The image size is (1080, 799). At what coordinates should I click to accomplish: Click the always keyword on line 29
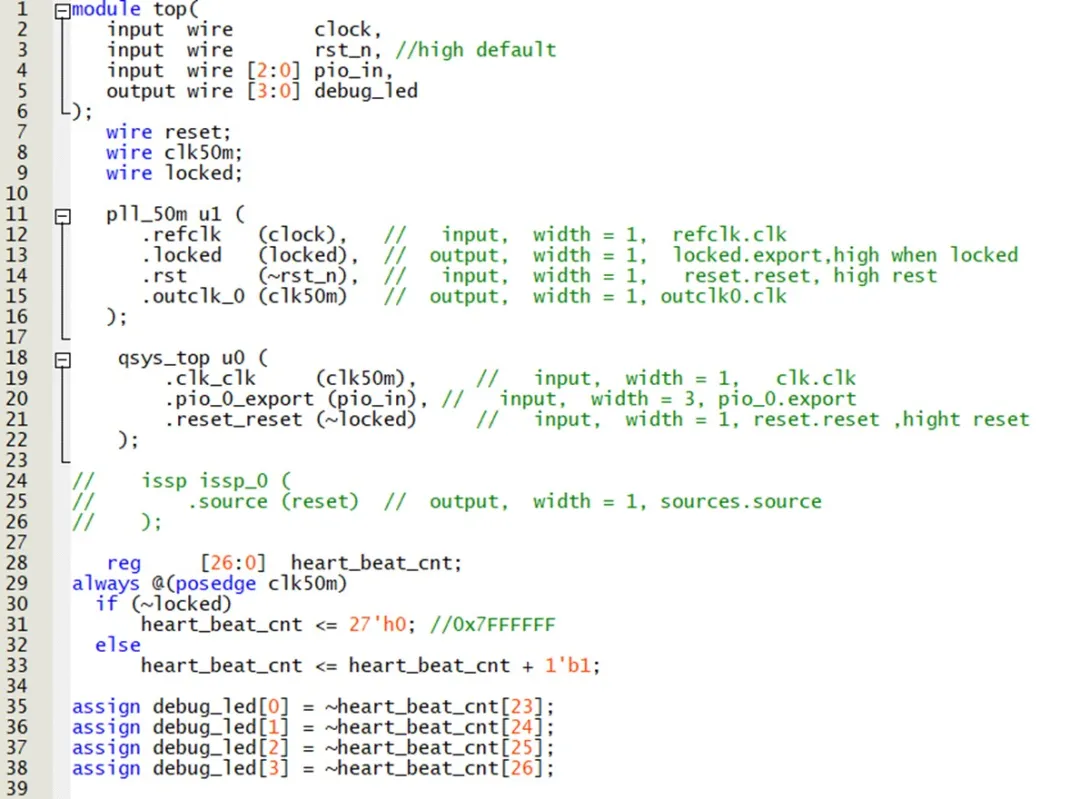[x=105, y=584]
